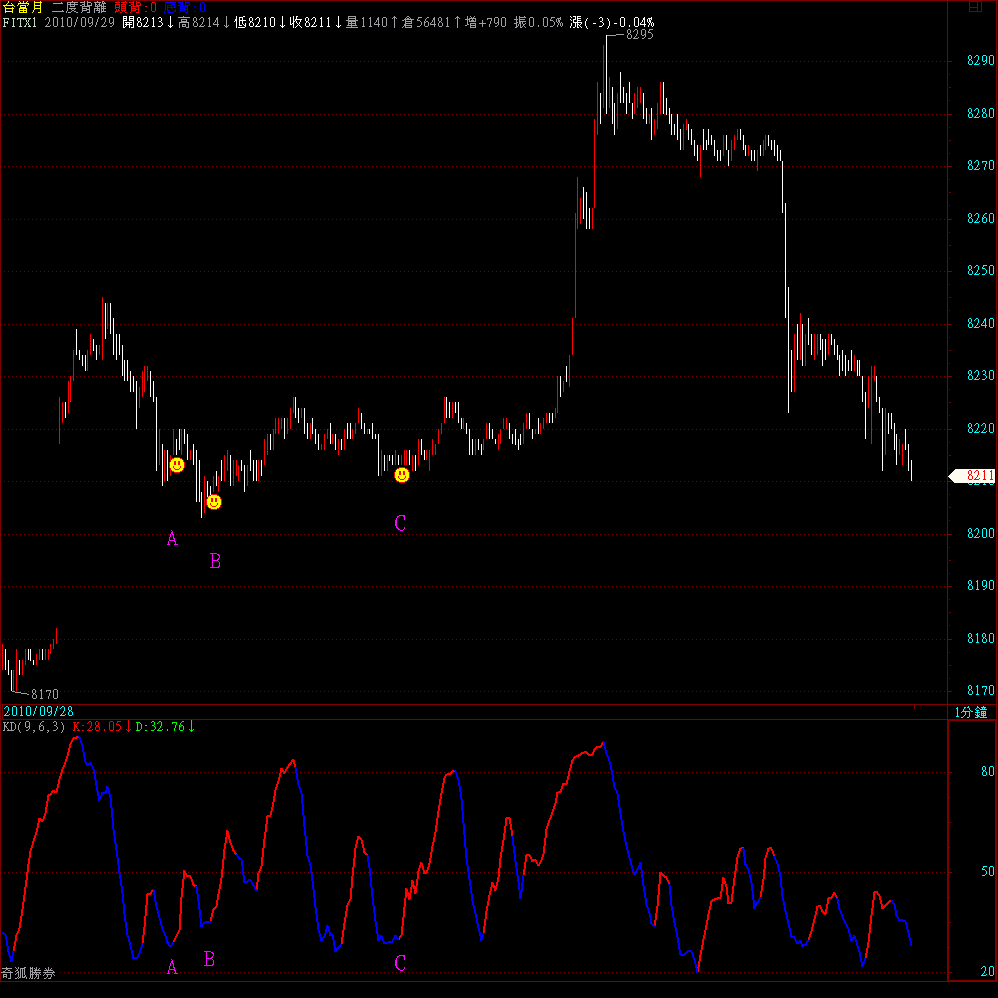Click the smiley marker above label A

[177, 465]
